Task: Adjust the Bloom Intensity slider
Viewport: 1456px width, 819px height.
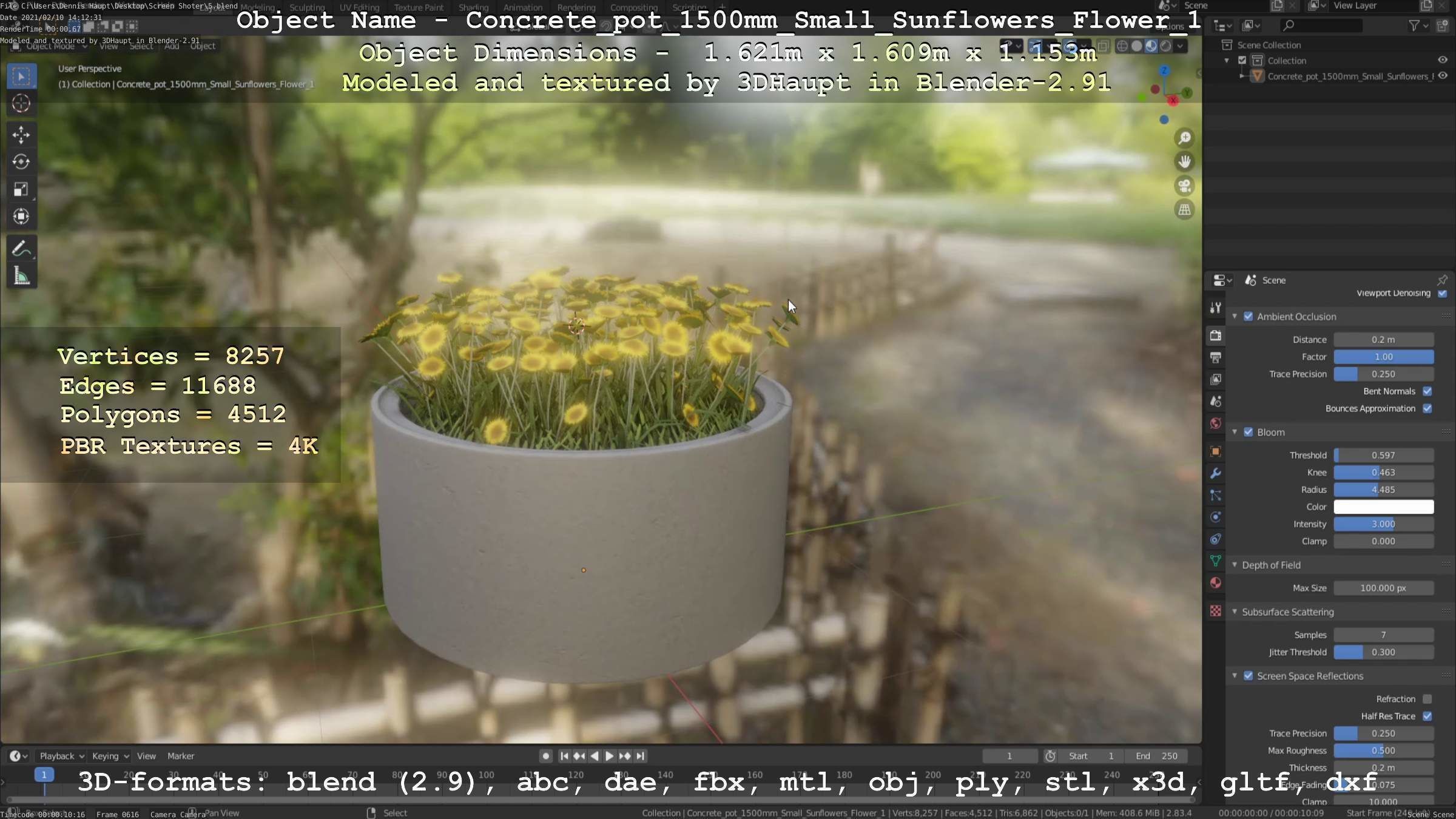Action: (x=1383, y=524)
